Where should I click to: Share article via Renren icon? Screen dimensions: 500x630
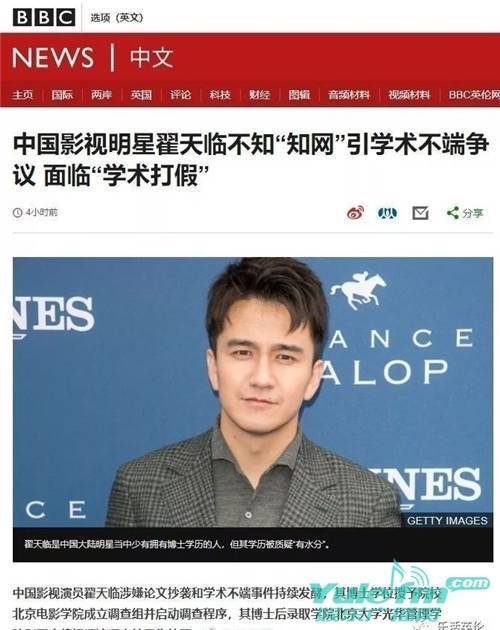coord(387,213)
